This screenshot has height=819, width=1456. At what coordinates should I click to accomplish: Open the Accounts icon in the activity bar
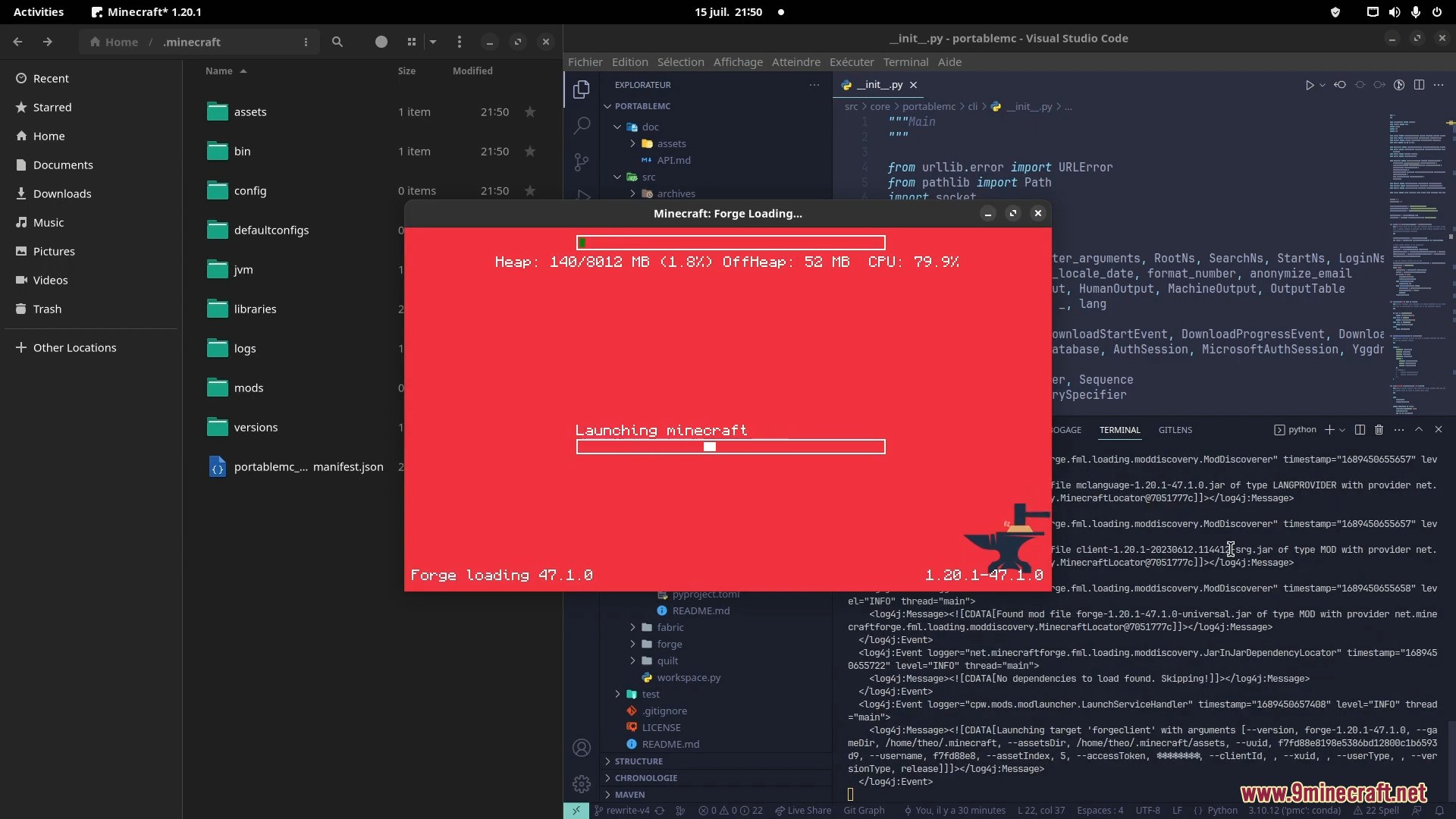click(x=582, y=748)
